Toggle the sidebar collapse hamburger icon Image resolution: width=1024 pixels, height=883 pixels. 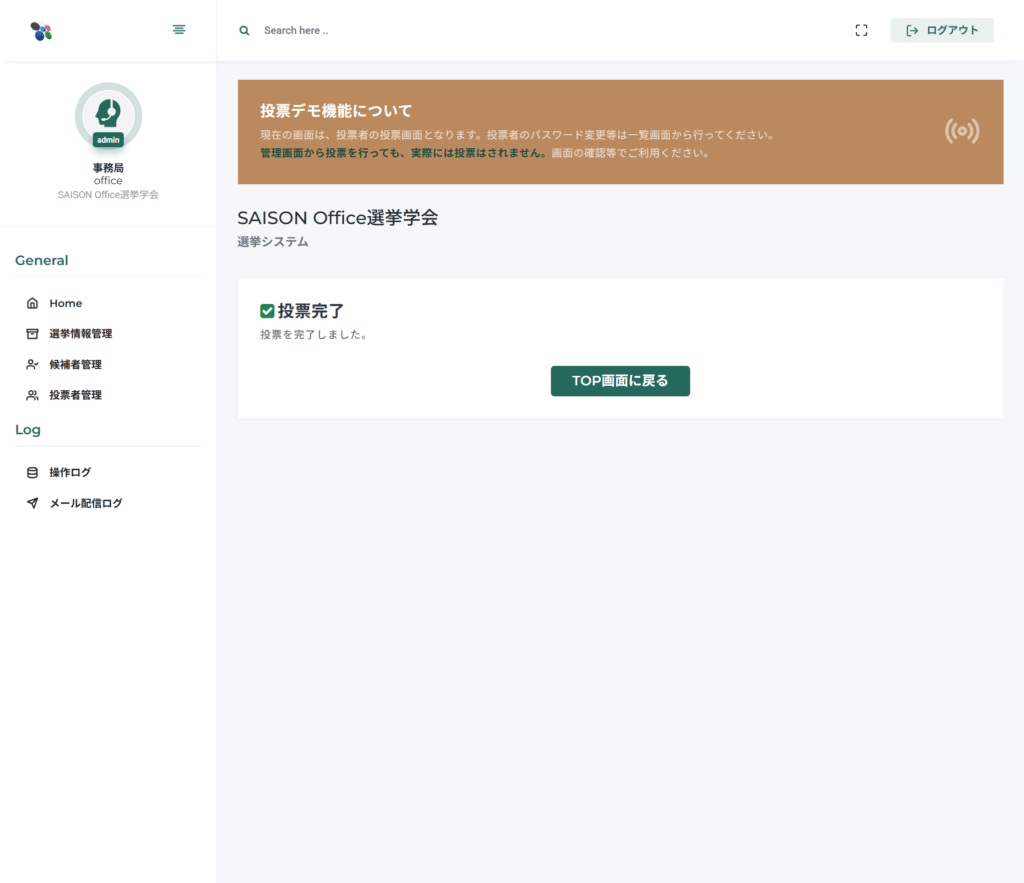[x=179, y=29]
